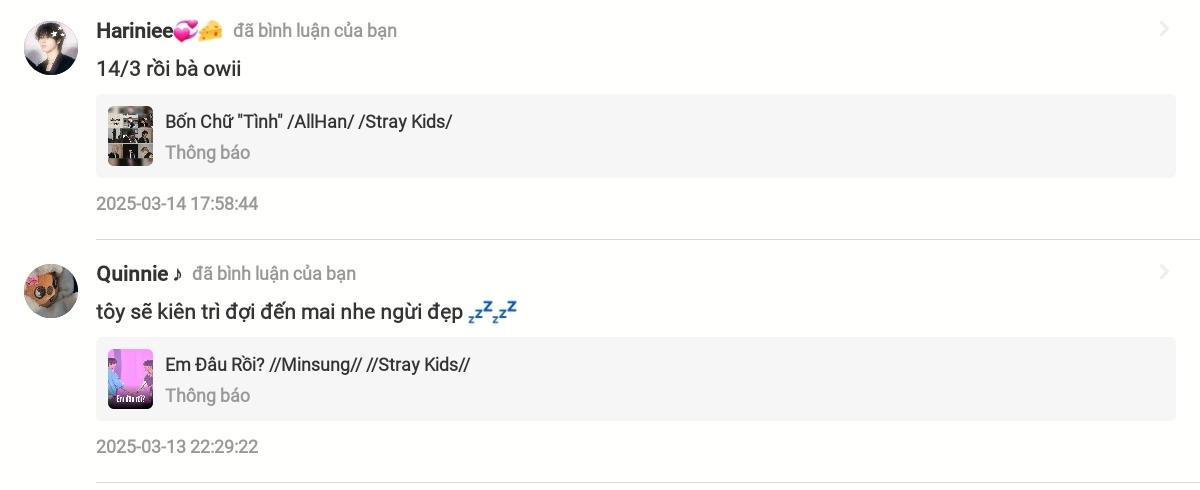Click the chevron arrow on Hariniee's notification

click(x=1164, y=30)
